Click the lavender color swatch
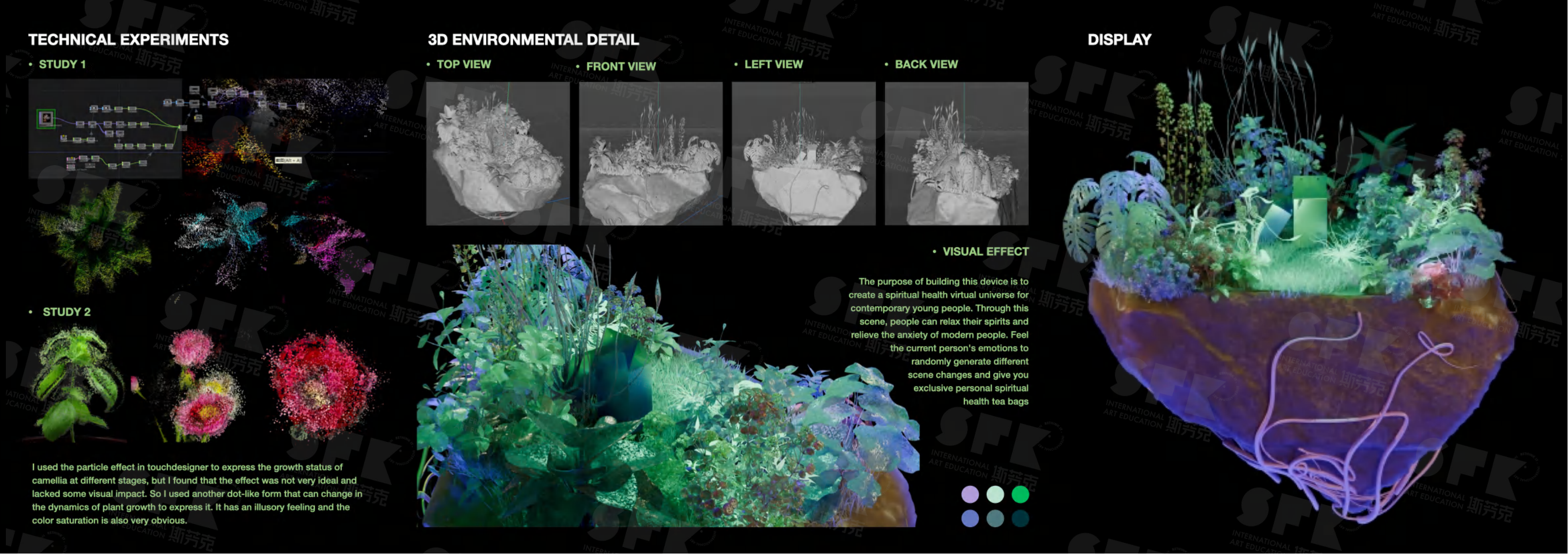 click(x=970, y=495)
